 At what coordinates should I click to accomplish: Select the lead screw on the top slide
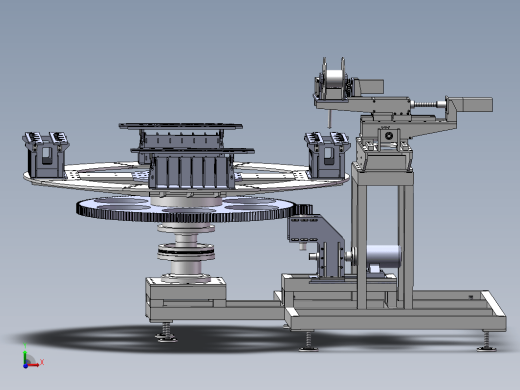click(424, 105)
